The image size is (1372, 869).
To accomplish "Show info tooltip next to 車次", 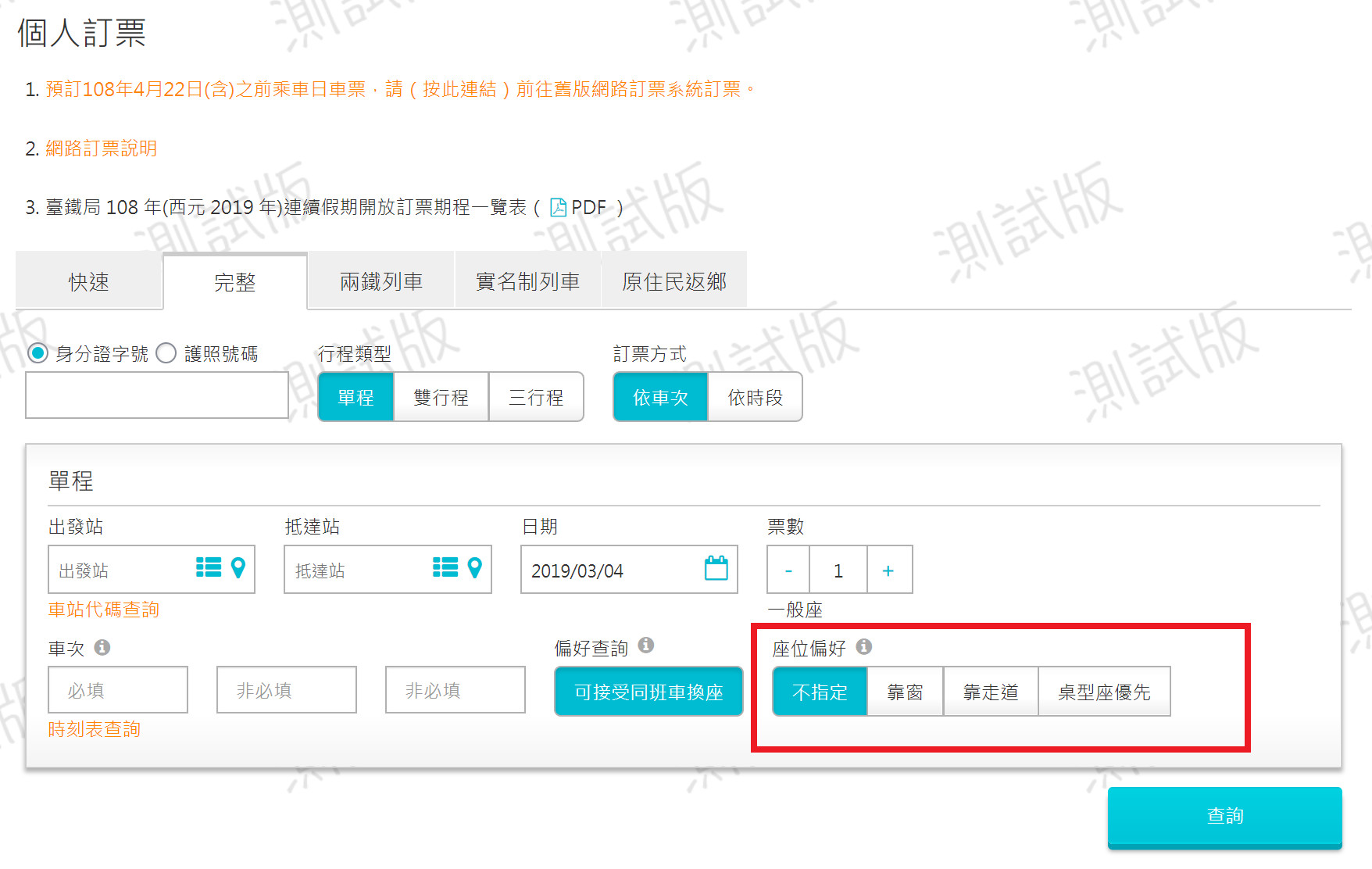I will click(x=102, y=647).
